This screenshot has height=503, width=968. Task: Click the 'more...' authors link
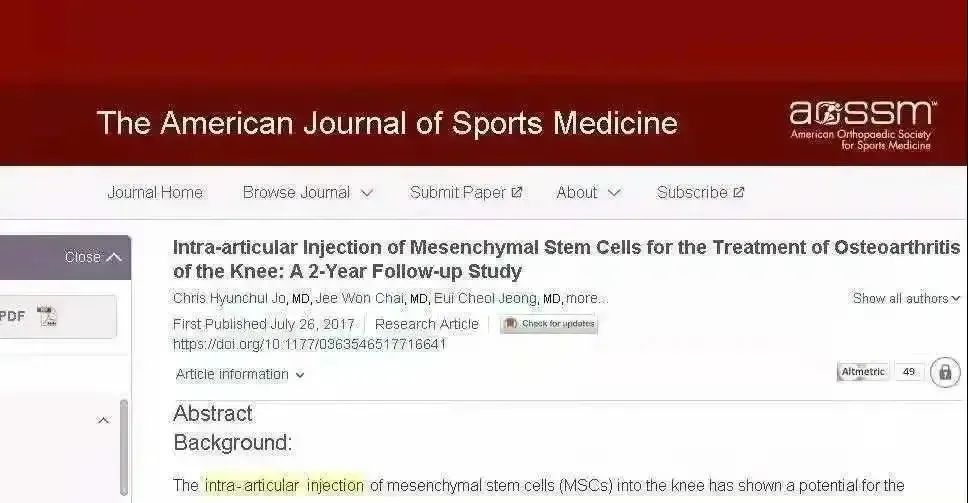point(586,299)
